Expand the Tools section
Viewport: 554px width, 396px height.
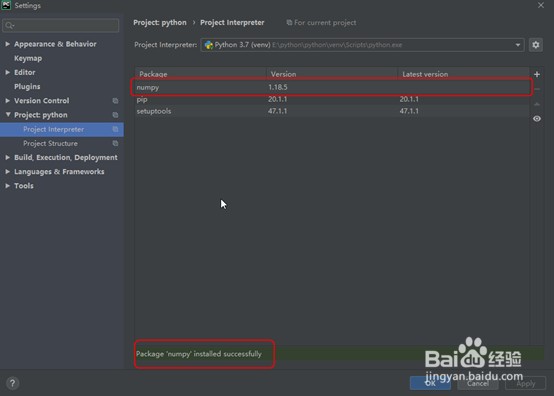pyautogui.click(x=7, y=186)
